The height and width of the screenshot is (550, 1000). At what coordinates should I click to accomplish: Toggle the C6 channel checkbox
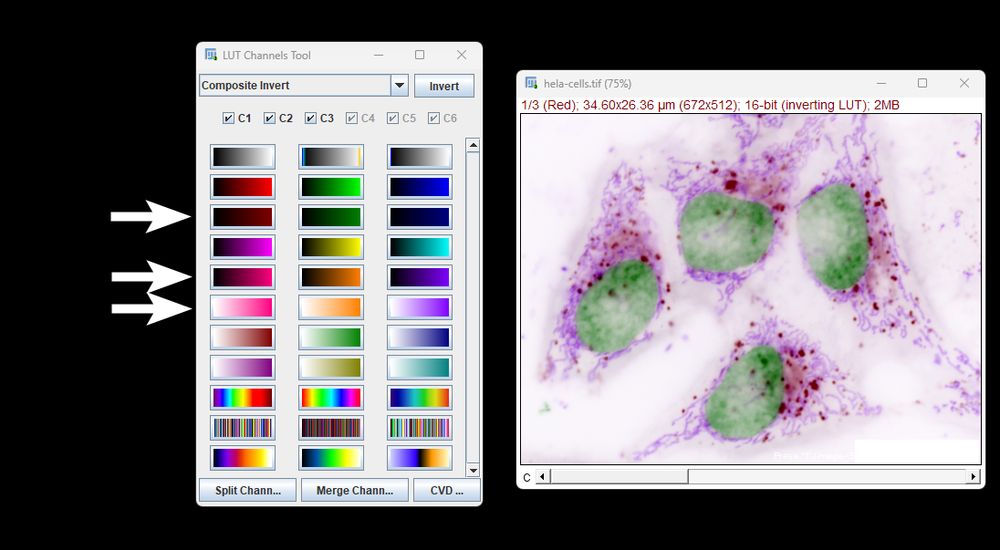click(x=434, y=118)
